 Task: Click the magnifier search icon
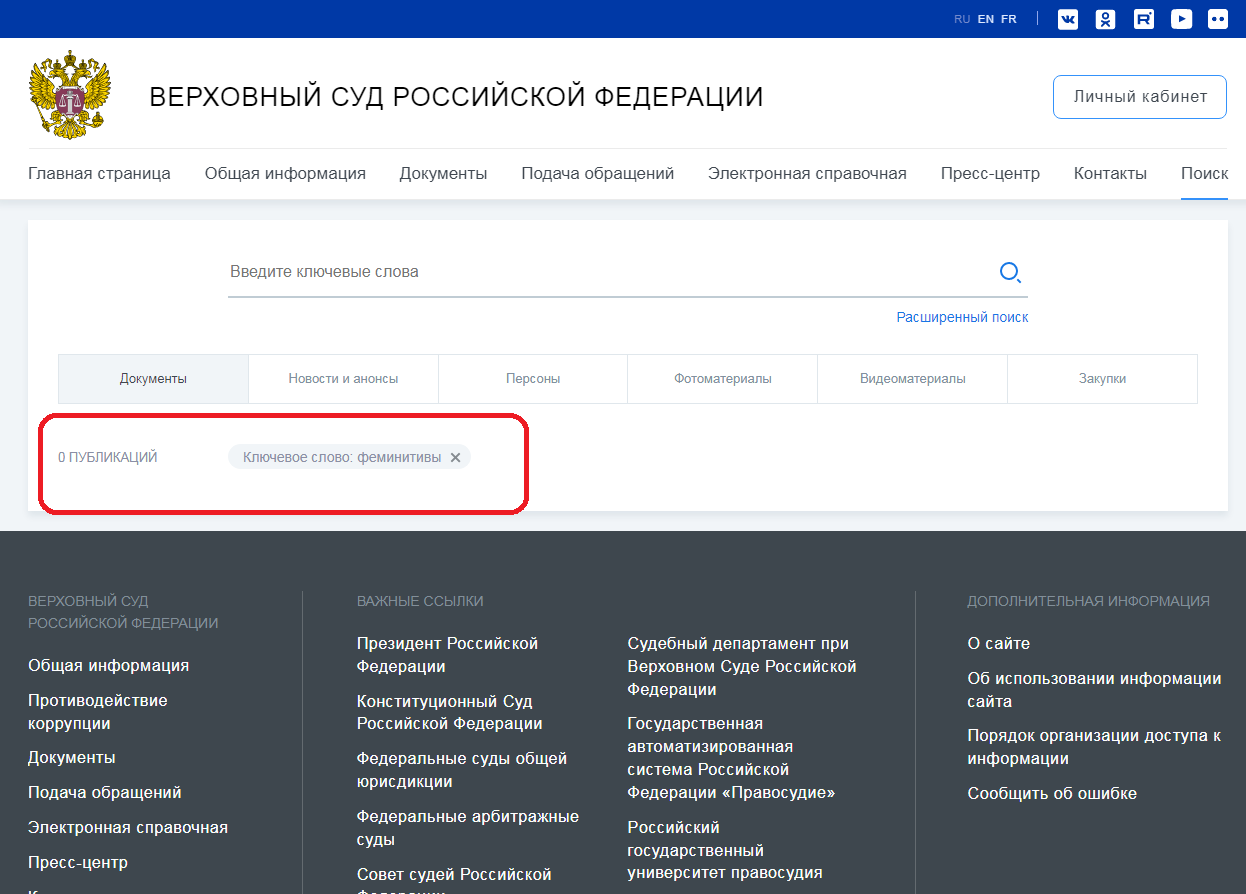1011,272
